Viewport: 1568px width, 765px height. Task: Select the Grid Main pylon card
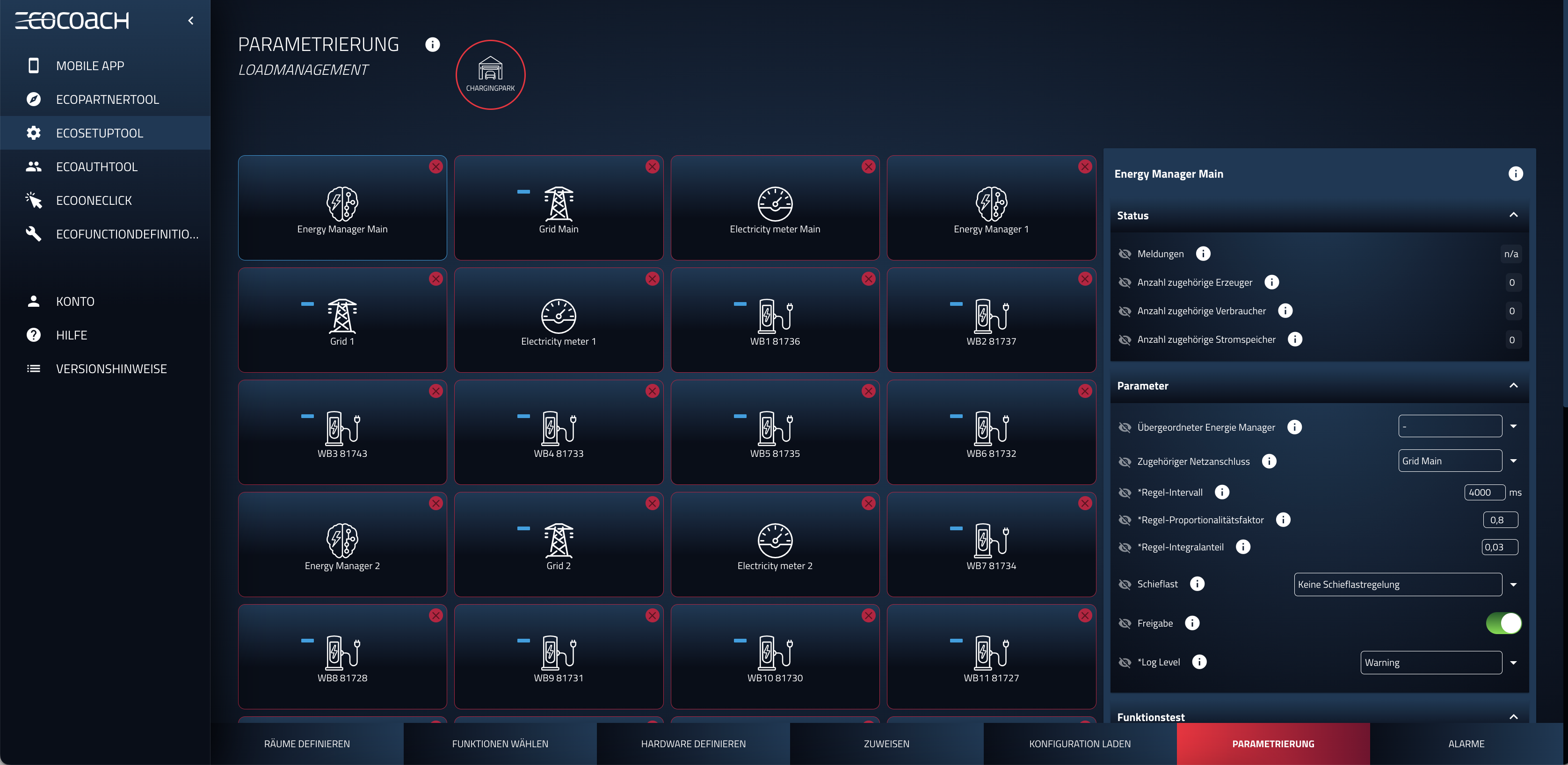tap(558, 208)
